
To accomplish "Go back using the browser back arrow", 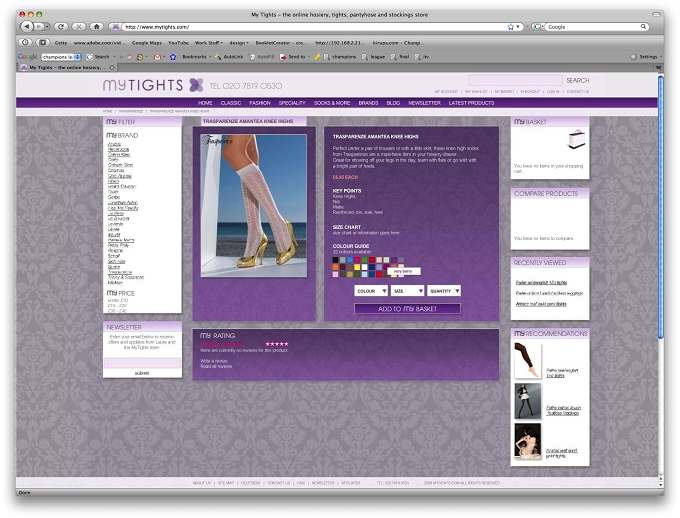I will pyautogui.click(x=27, y=27).
